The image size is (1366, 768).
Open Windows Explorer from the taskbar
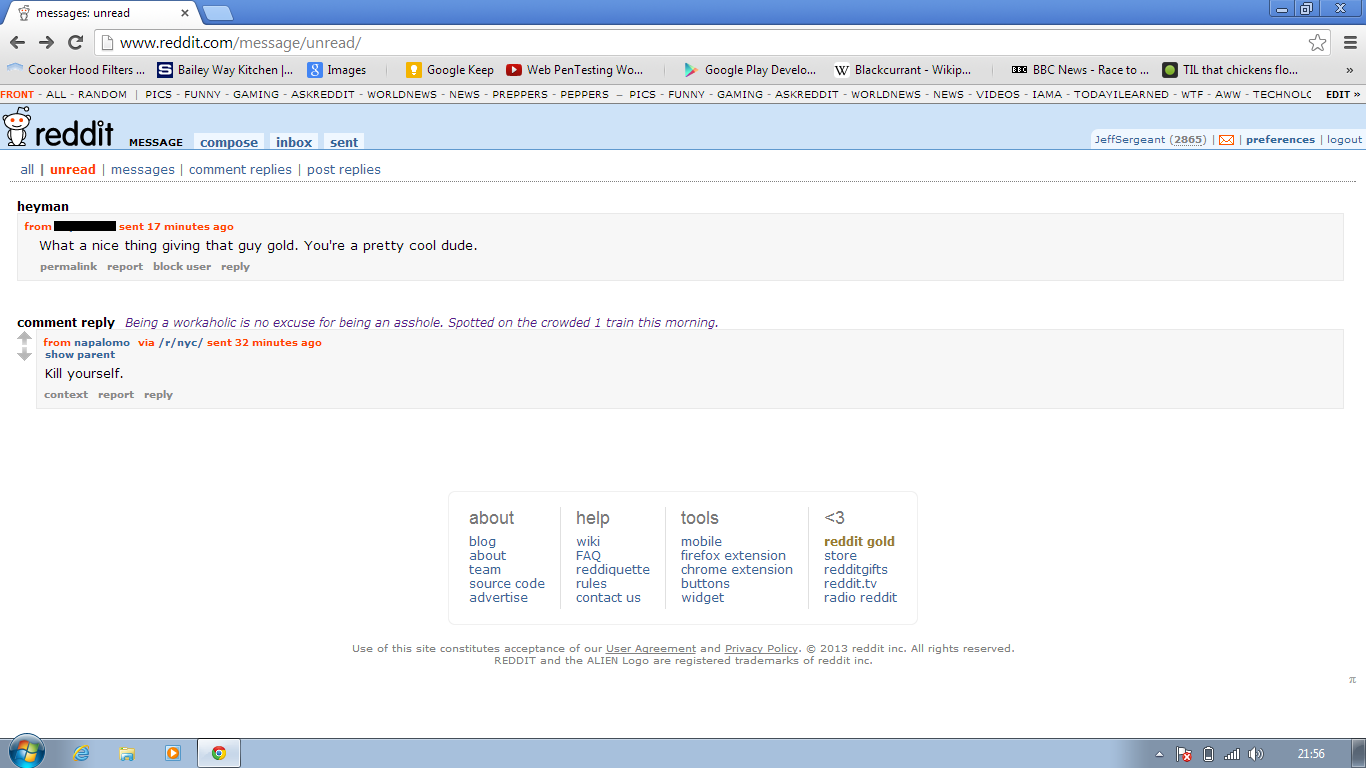pos(127,754)
